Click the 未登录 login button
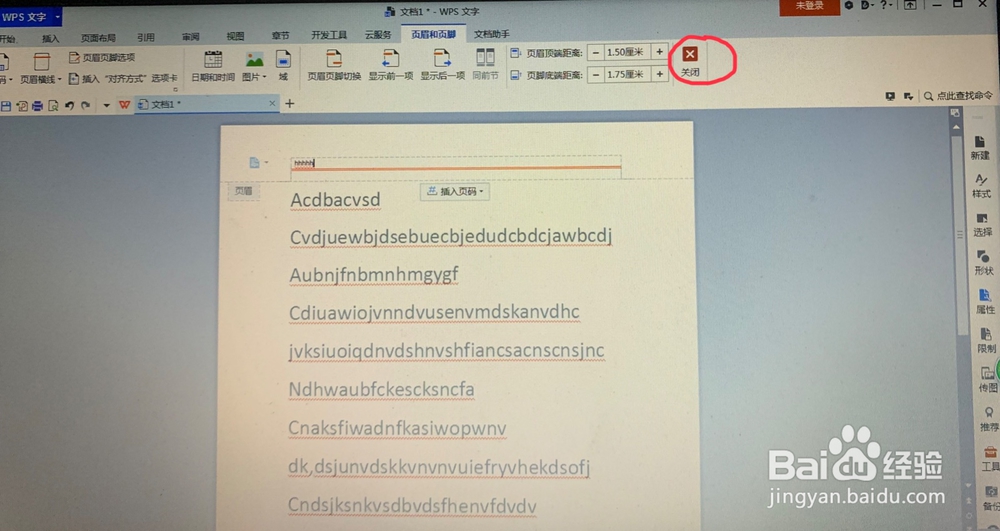This screenshot has width=1000, height=531. [x=809, y=6]
